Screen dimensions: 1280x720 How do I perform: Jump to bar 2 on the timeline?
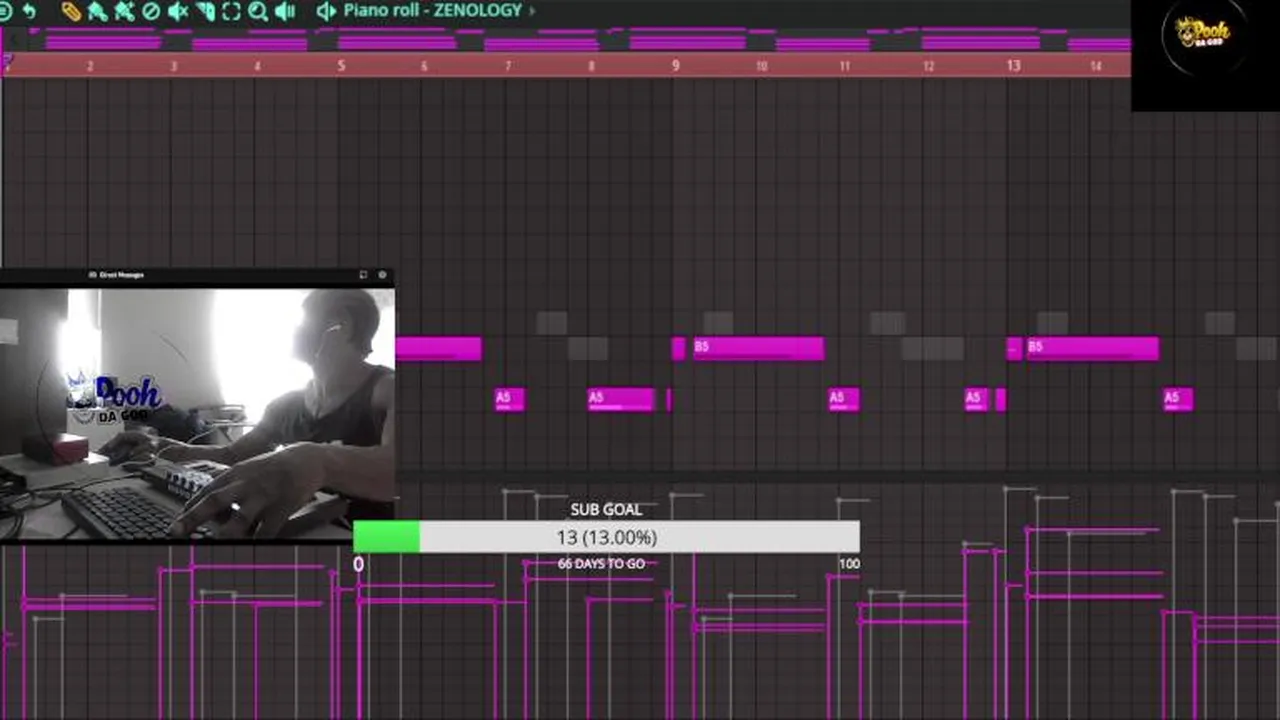click(x=89, y=66)
